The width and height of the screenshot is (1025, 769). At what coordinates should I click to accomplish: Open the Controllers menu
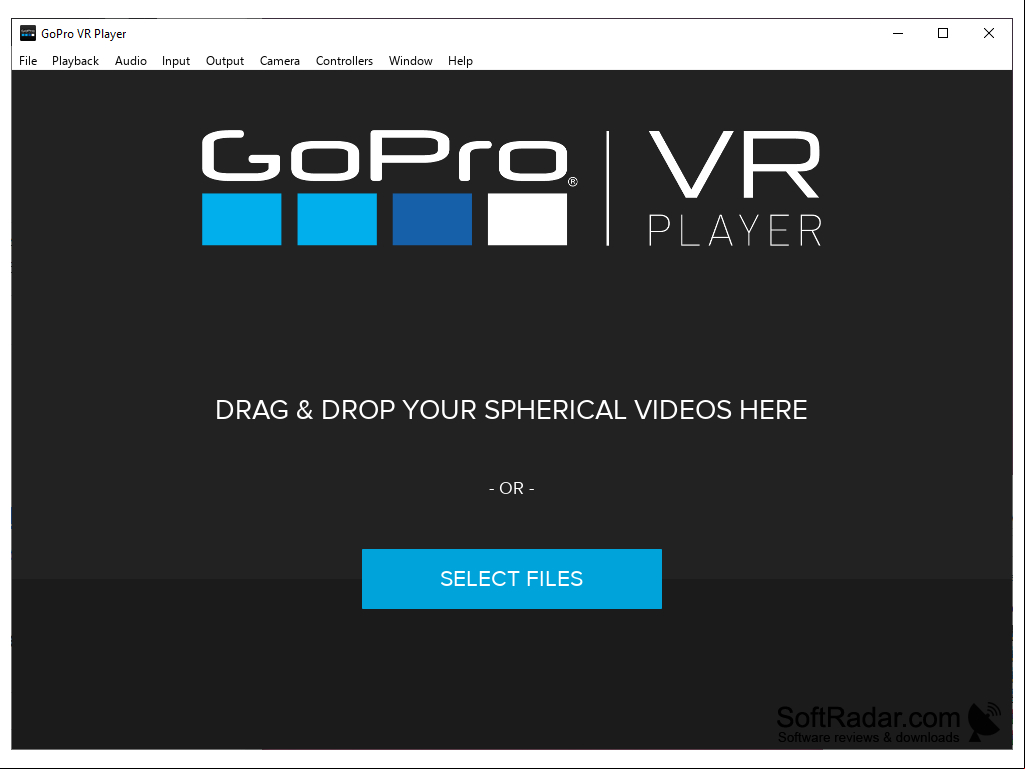(344, 61)
